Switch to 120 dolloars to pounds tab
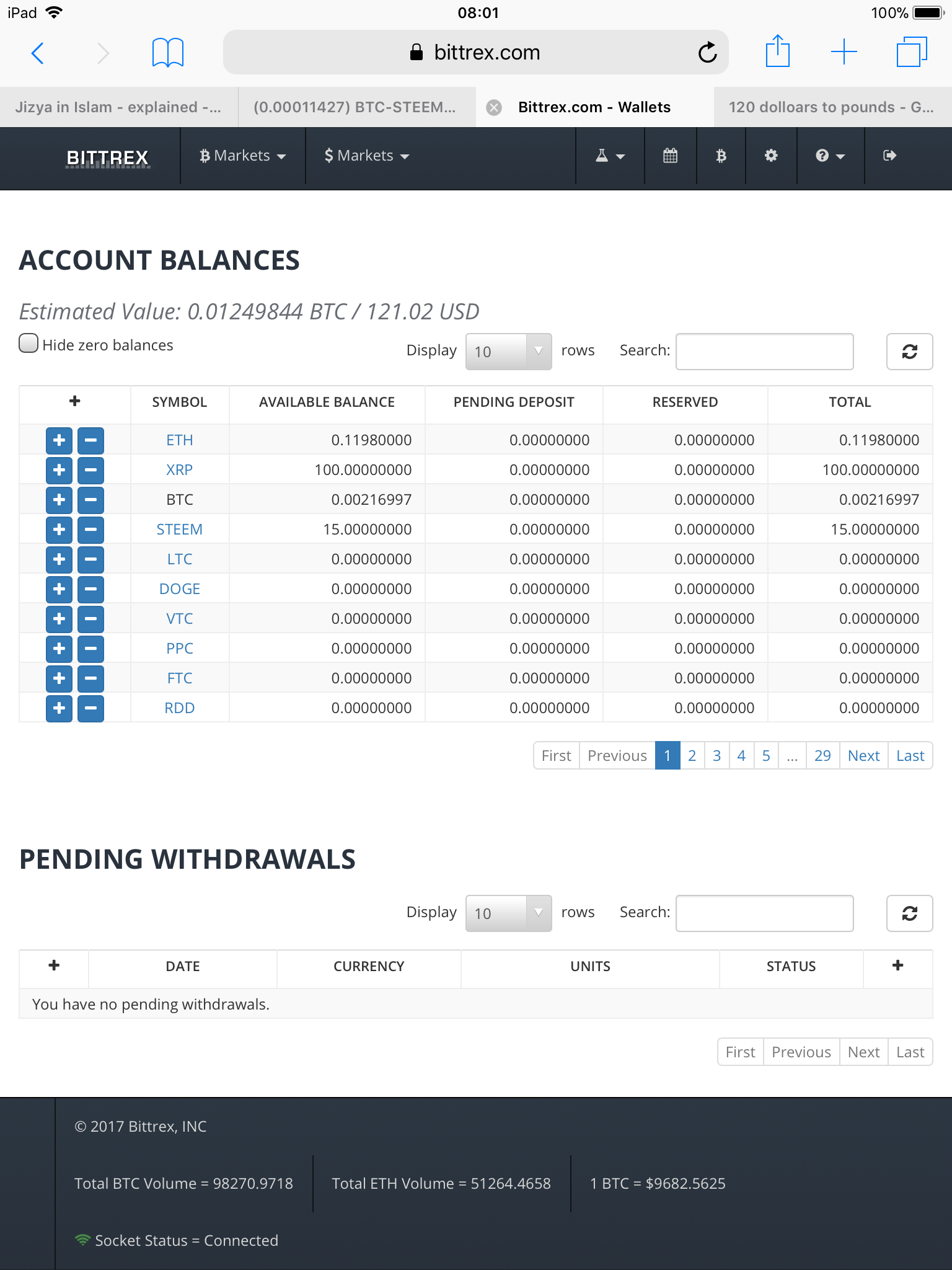This screenshot has width=952, height=1270. tap(832, 107)
